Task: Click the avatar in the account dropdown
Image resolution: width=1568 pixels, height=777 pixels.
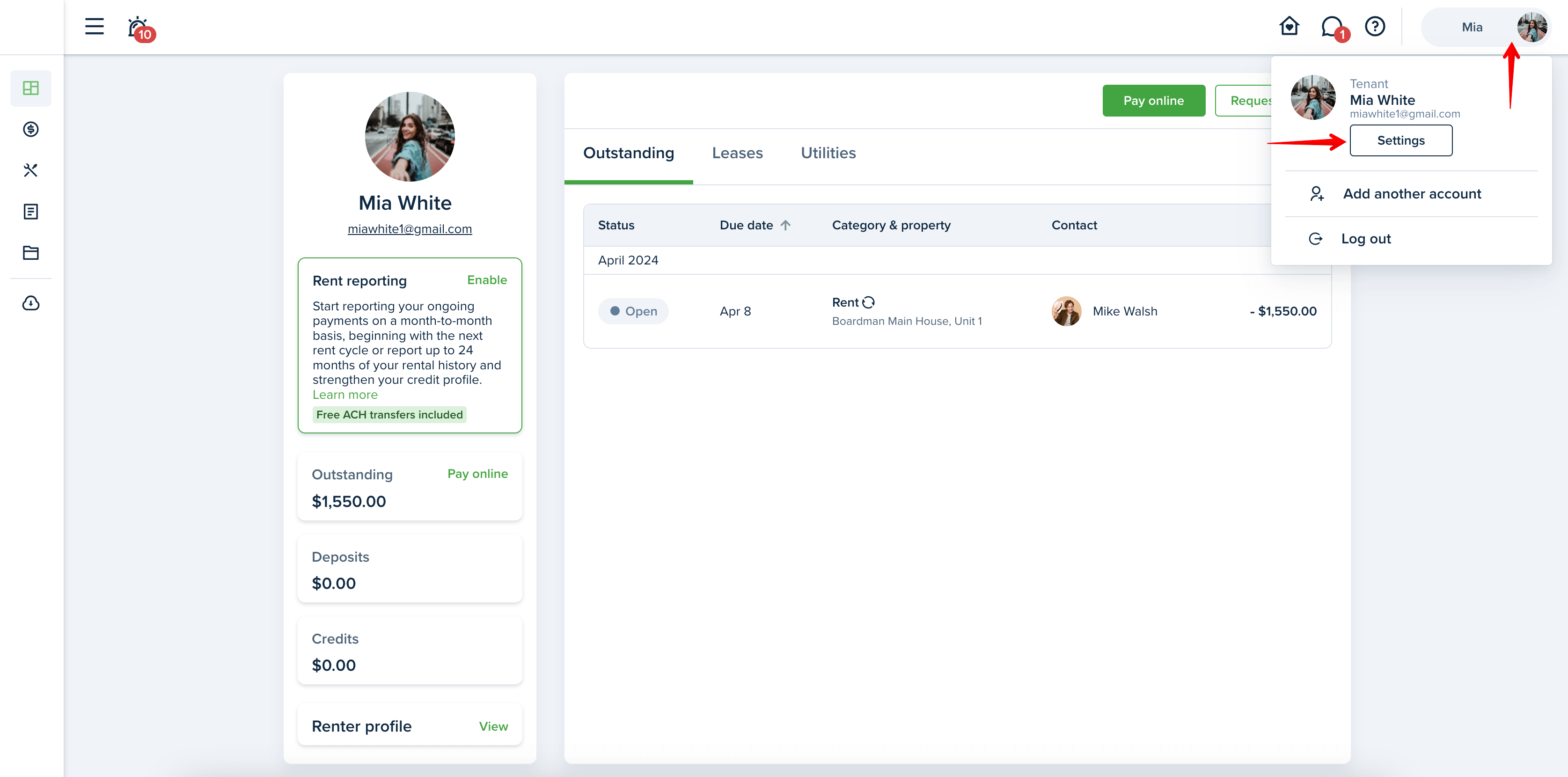Action: click(1313, 97)
